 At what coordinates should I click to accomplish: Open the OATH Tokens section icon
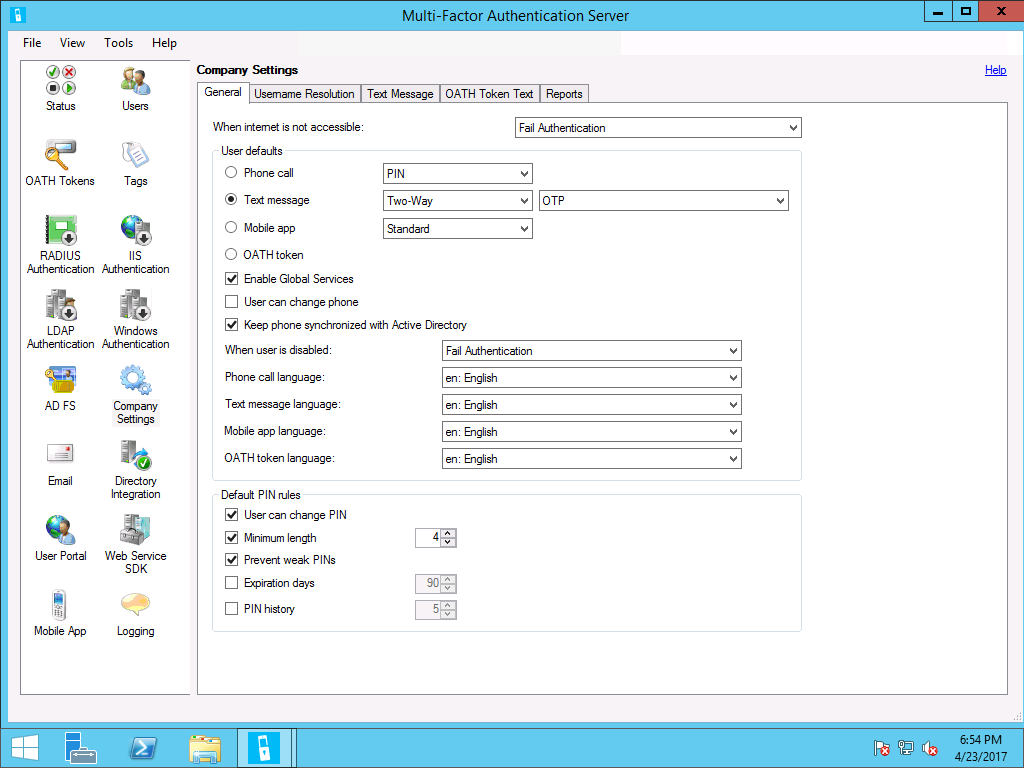tap(60, 155)
